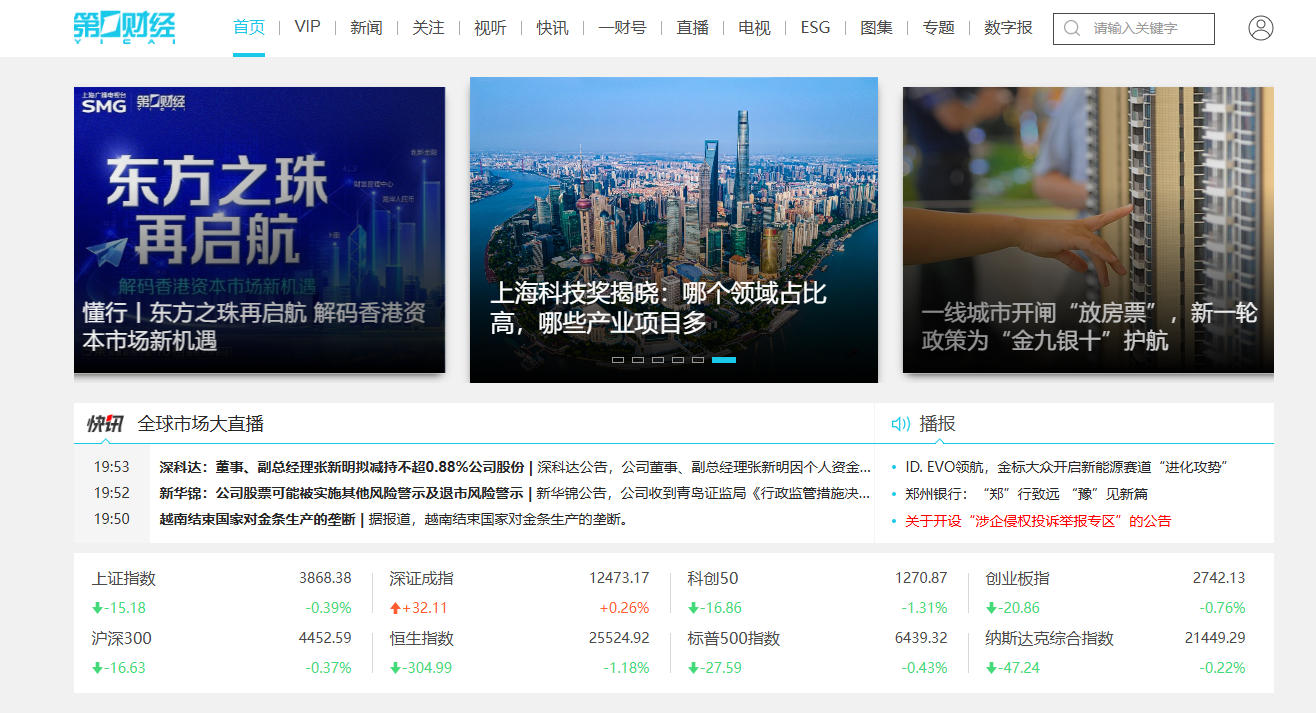Click the 6439.32 S&P value
This screenshot has height=713, width=1316.
[x=921, y=637]
